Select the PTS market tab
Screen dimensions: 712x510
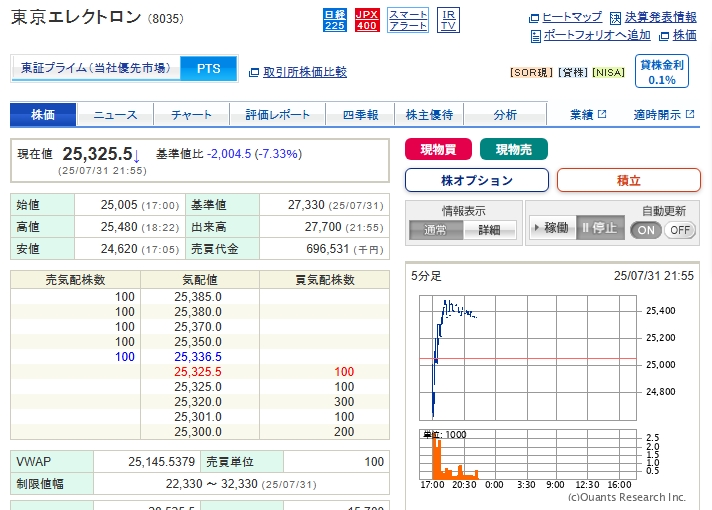coord(208,68)
